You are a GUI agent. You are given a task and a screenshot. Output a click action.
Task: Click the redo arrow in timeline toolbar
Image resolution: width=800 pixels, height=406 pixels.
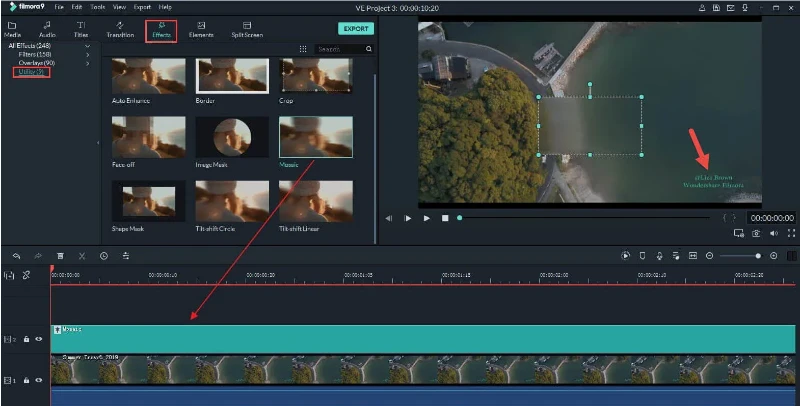[x=38, y=256]
